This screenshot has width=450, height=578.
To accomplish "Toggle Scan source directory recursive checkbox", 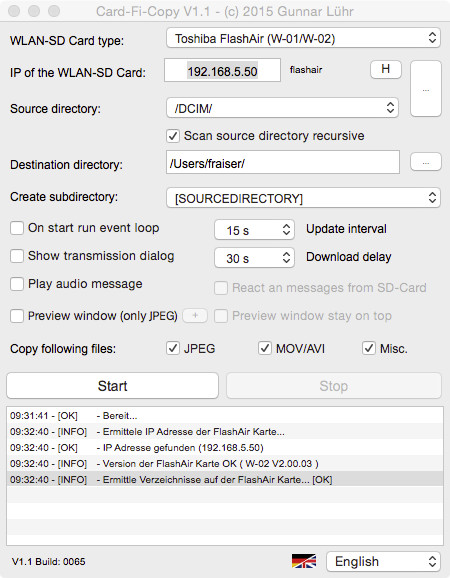I will pos(173,136).
